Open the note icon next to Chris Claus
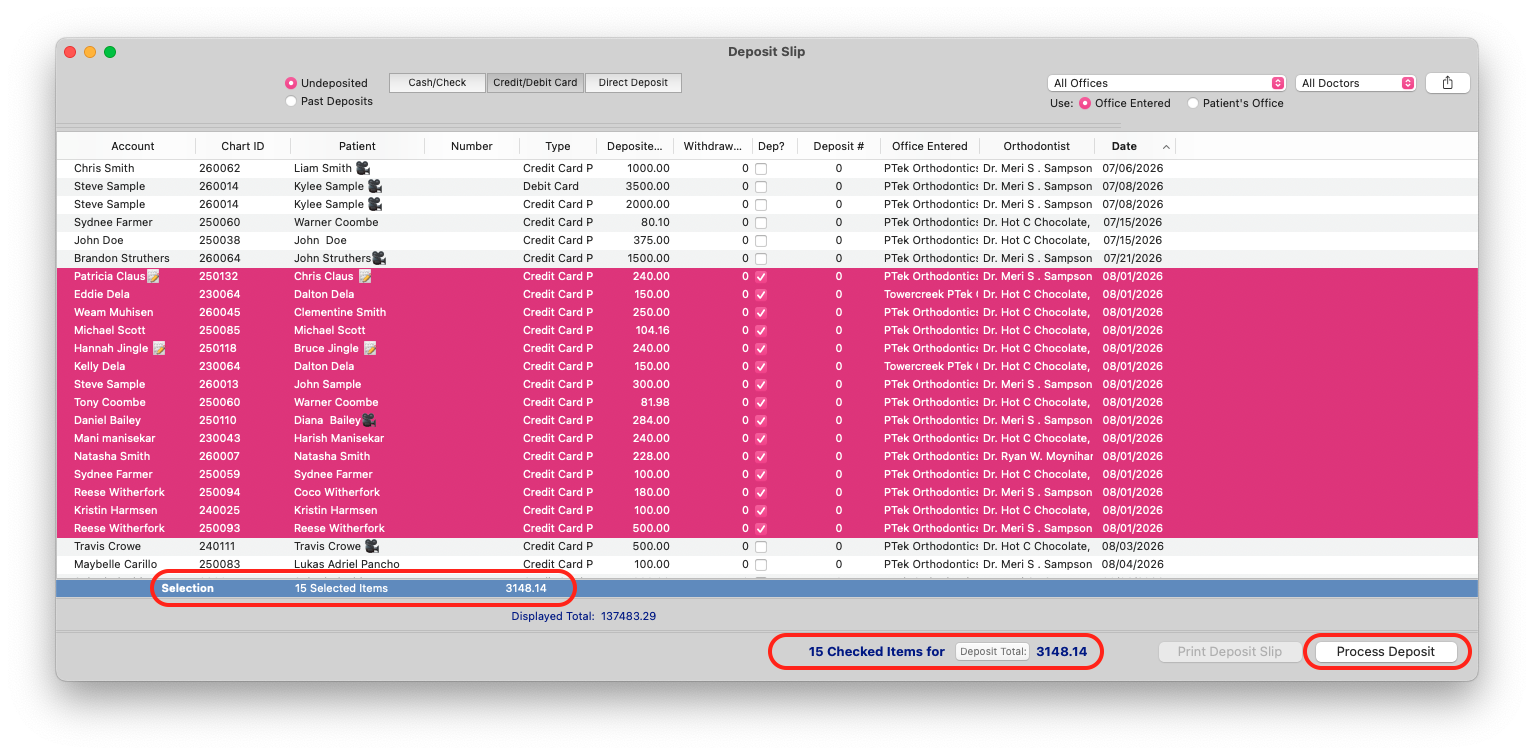 tap(365, 276)
